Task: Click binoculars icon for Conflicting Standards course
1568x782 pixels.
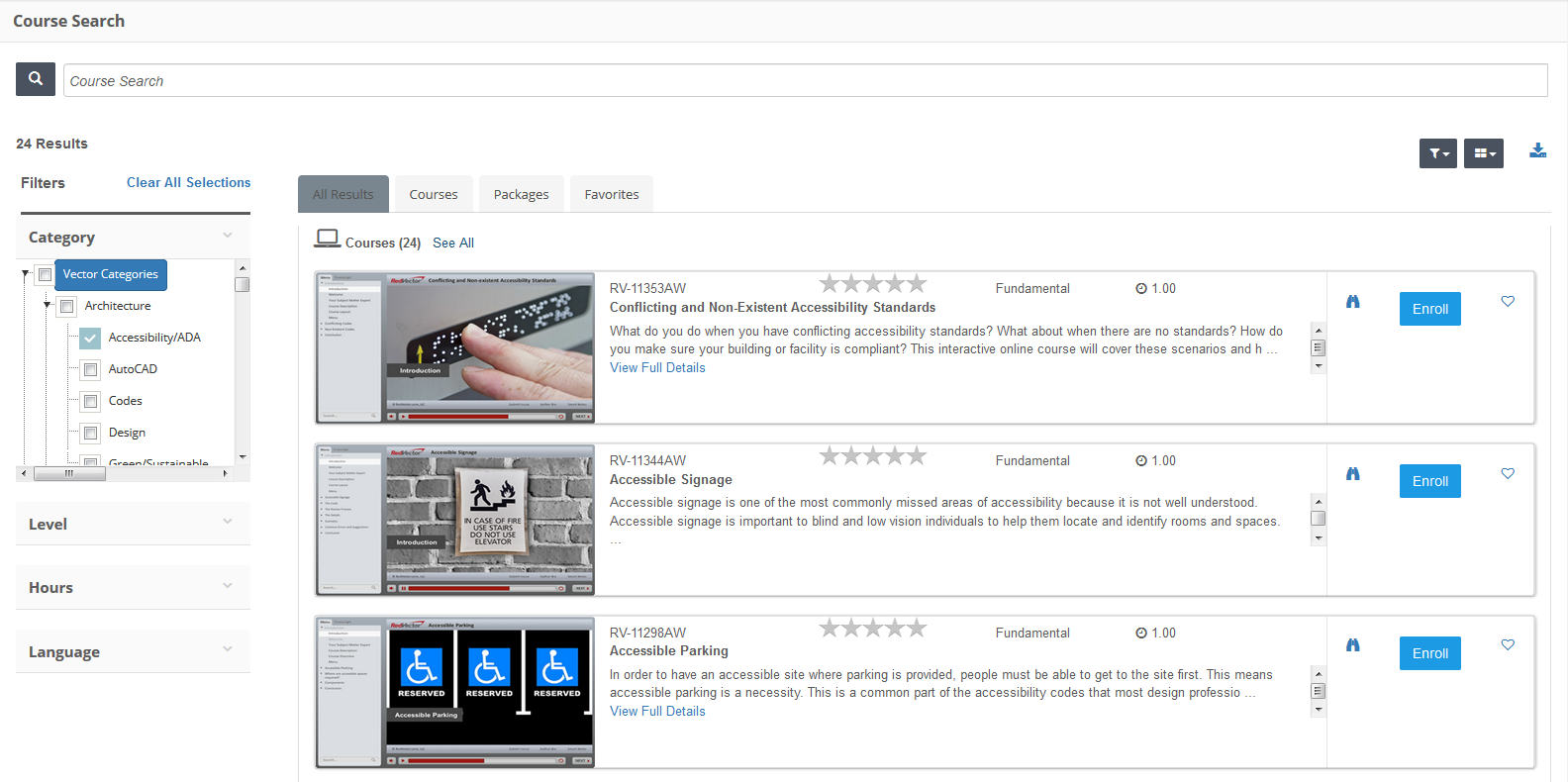Action: [1352, 302]
